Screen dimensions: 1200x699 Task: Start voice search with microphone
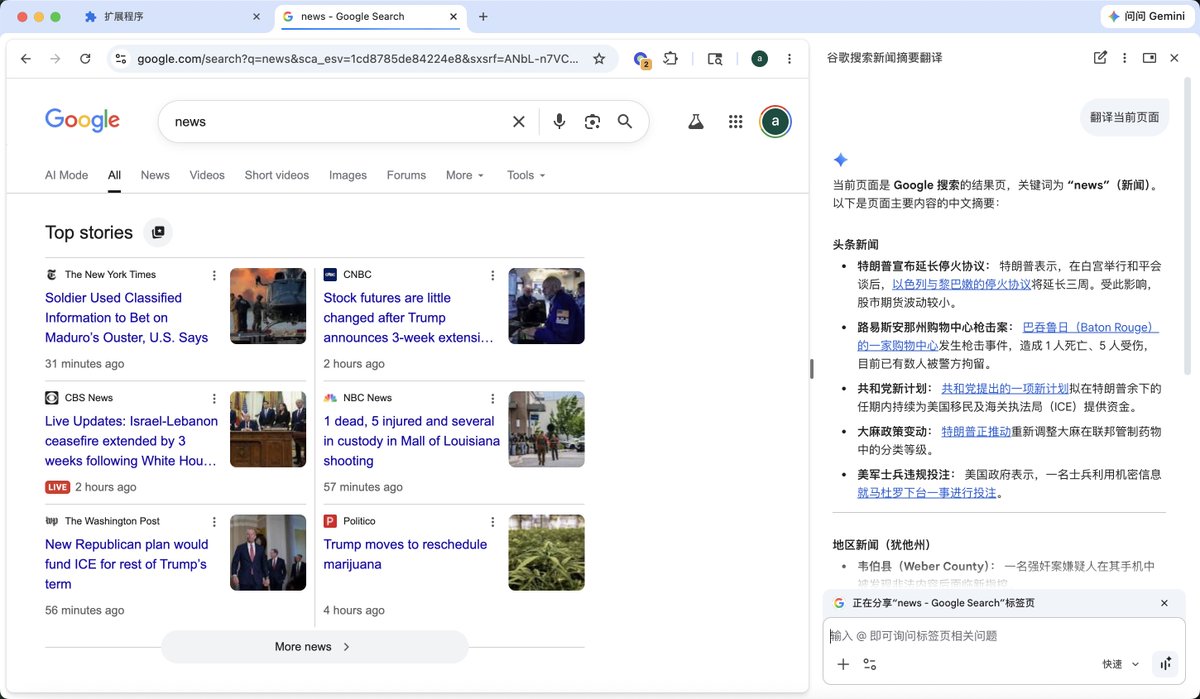point(559,121)
